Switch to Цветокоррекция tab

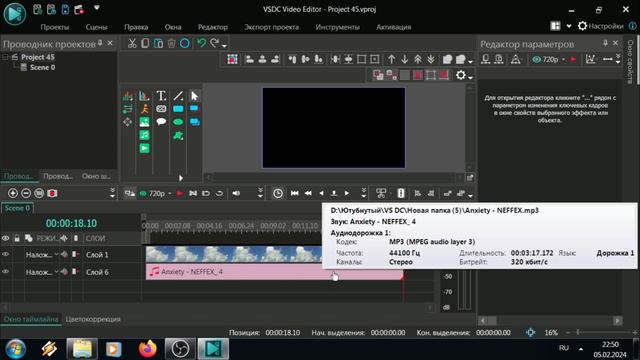pos(93,319)
